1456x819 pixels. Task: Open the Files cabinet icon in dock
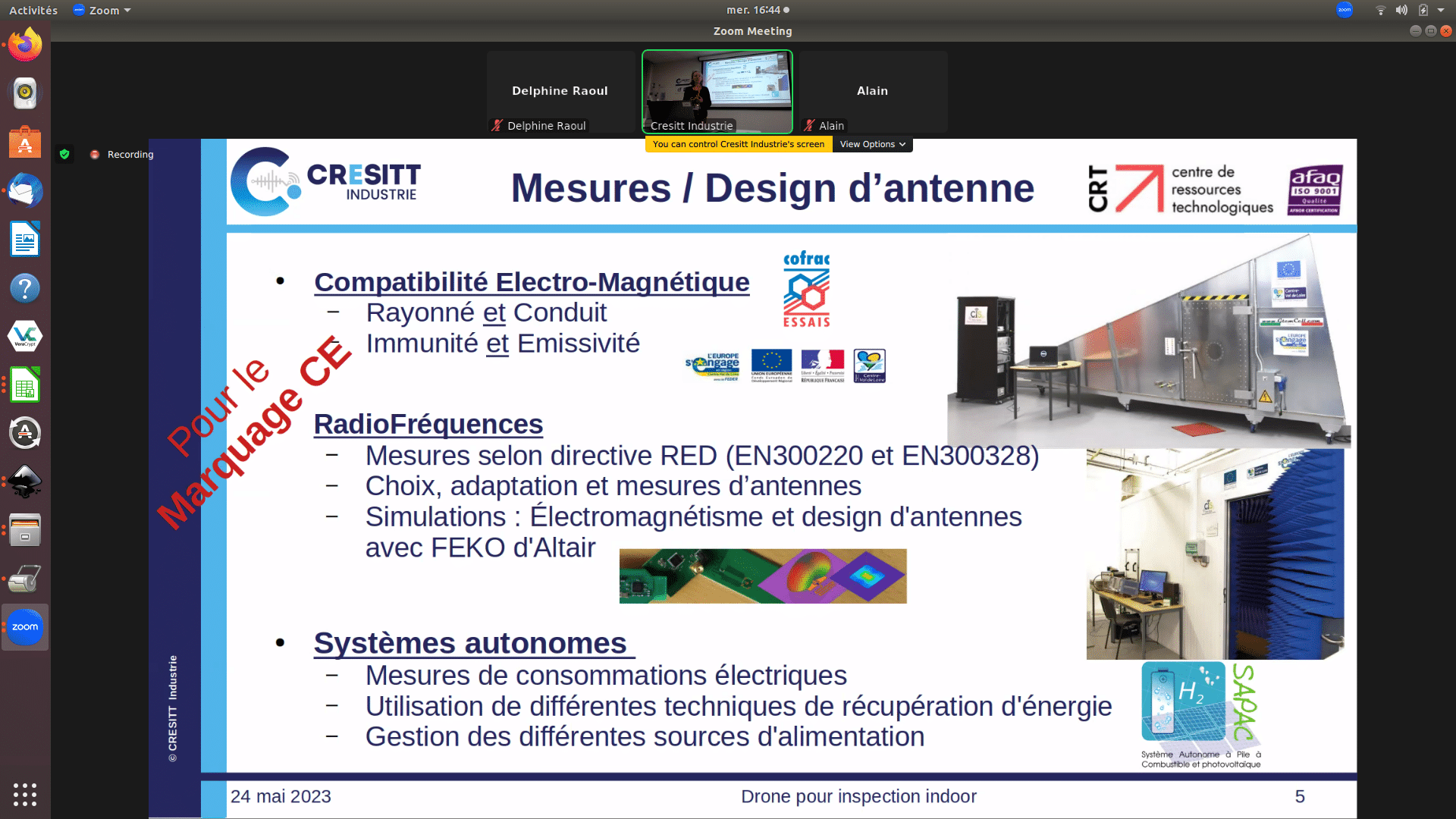click(x=25, y=530)
